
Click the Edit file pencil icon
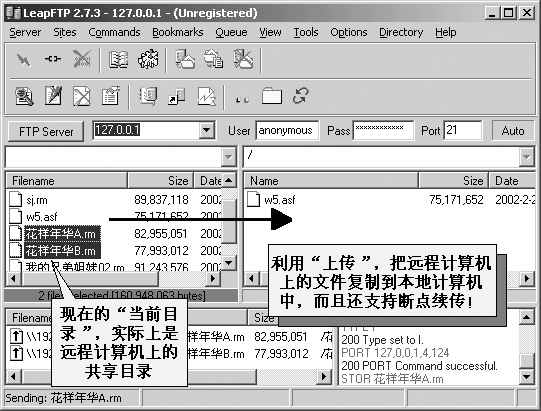click(53, 96)
